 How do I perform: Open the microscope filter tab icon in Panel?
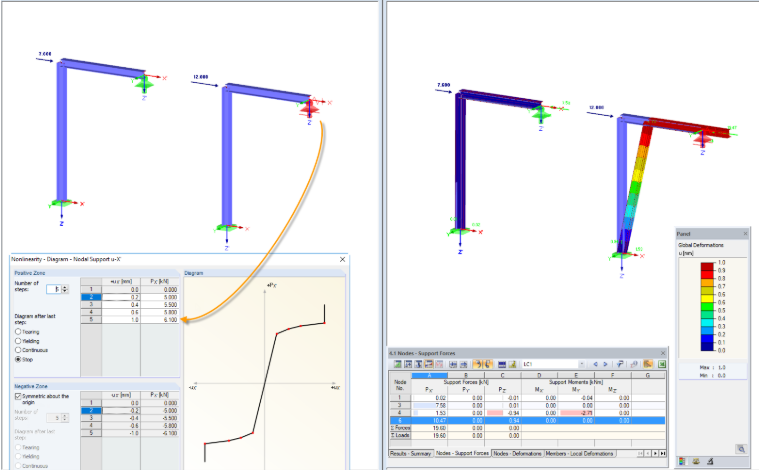click(x=710, y=462)
